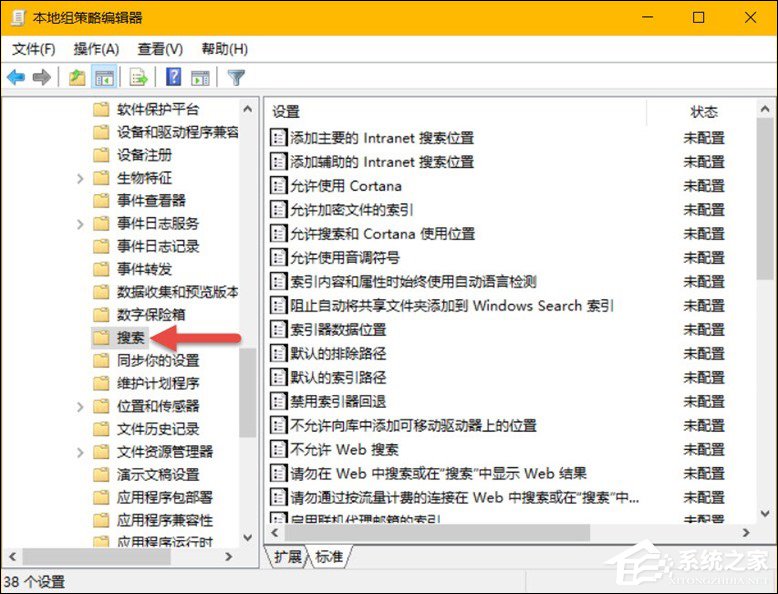The height and width of the screenshot is (594, 778).
Task: Select 维护计划程序 in the tree
Action: [158, 383]
